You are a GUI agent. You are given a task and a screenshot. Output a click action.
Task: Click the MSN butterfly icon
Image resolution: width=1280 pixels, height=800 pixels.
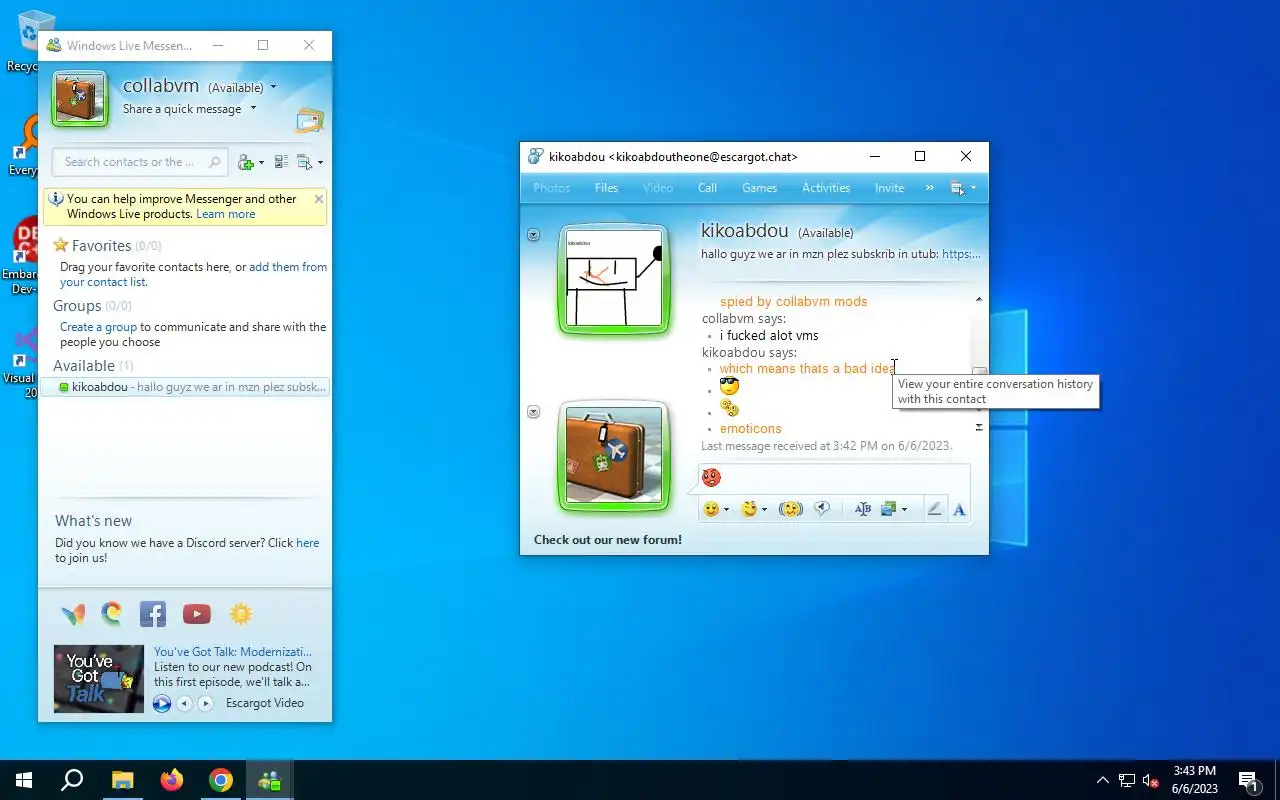73,614
